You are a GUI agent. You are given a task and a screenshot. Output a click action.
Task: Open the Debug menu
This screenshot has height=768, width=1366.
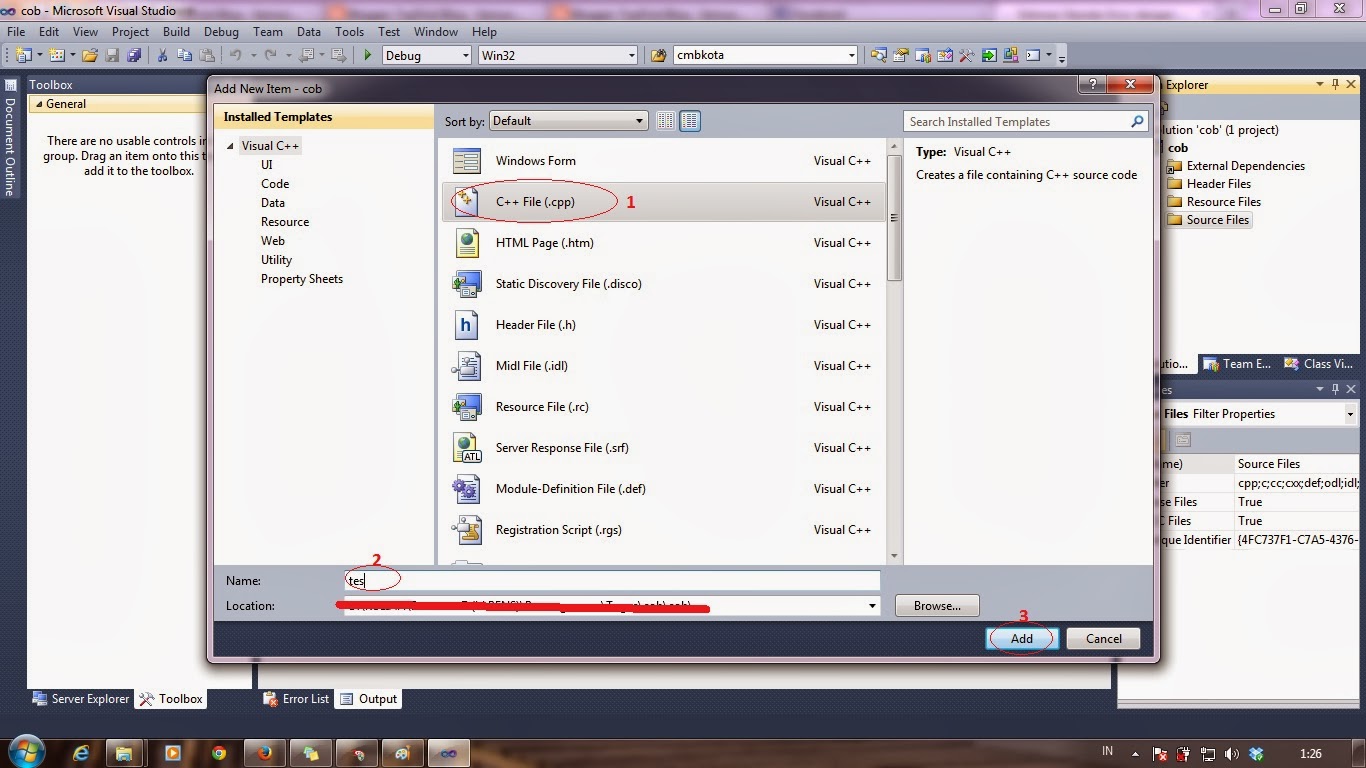[x=221, y=31]
